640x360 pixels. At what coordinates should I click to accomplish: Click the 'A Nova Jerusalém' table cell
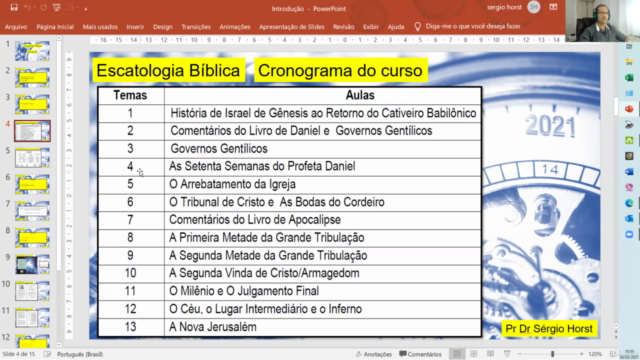323,327
